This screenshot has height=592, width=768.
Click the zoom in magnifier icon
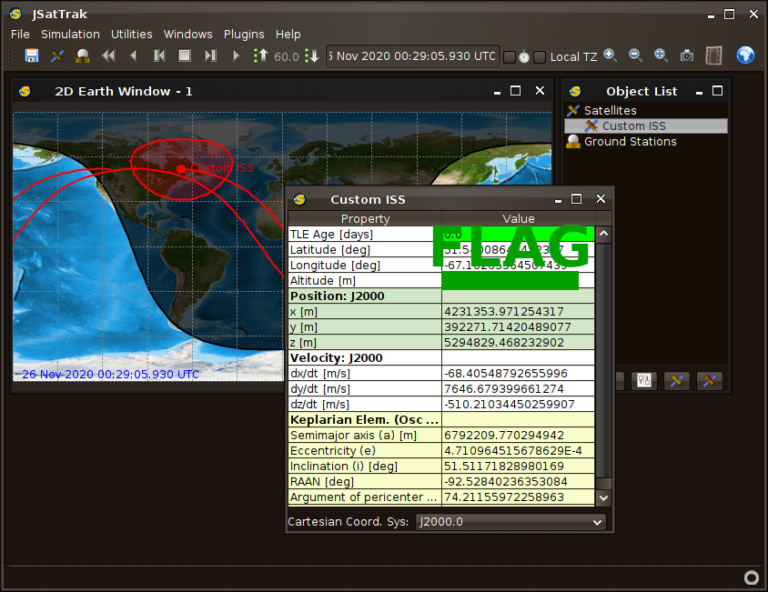coord(610,56)
